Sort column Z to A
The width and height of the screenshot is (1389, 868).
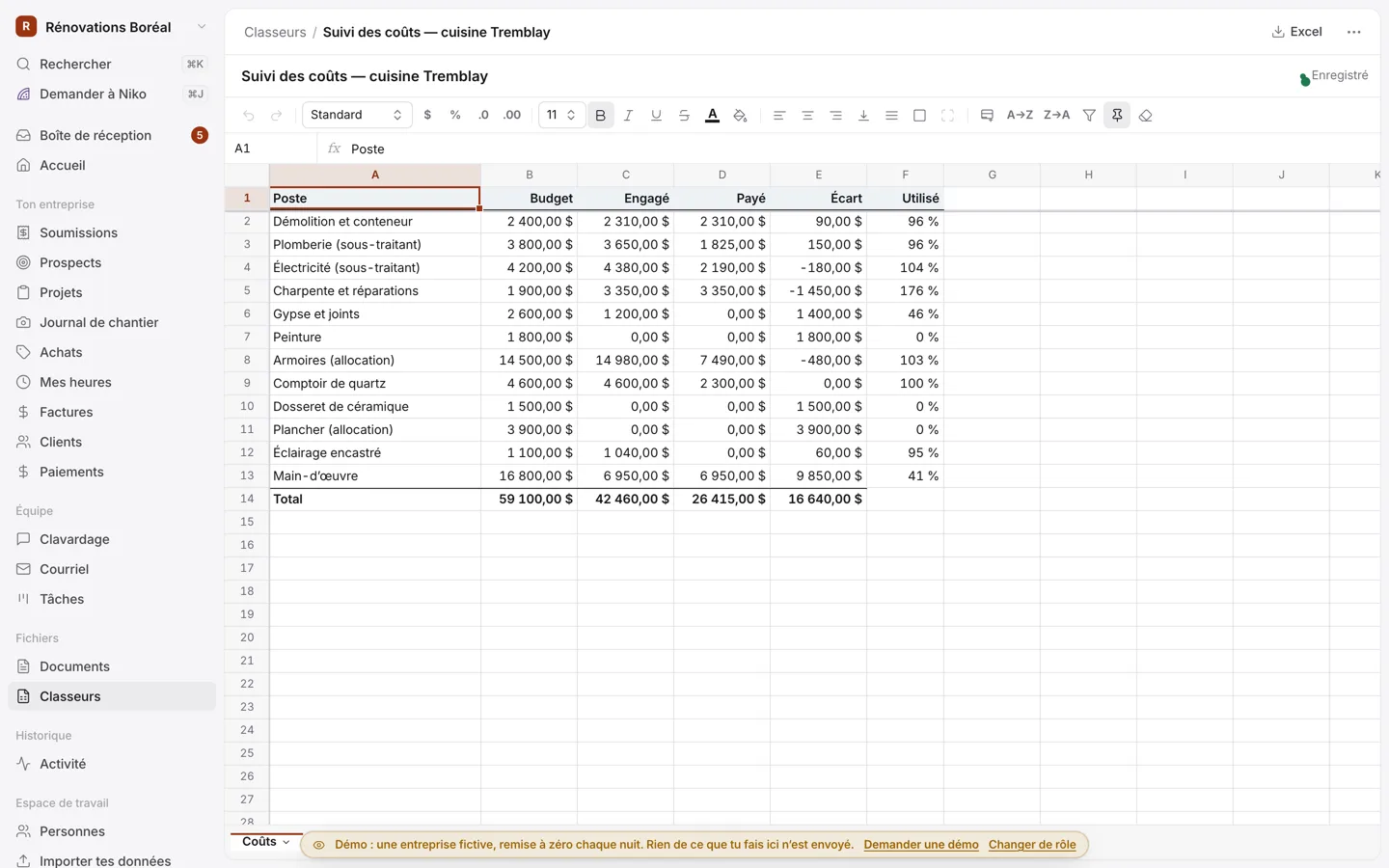point(1057,116)
